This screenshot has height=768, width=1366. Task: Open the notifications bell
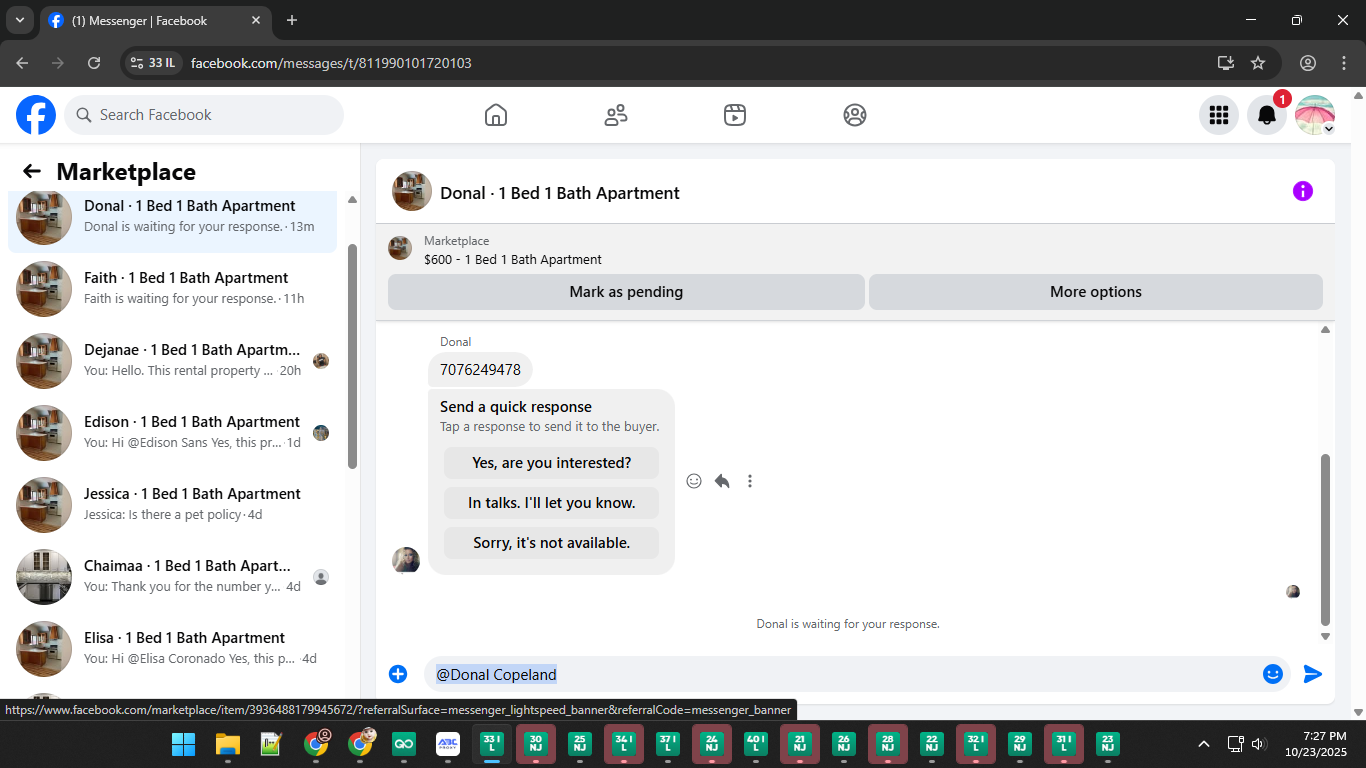[1267, 115]
